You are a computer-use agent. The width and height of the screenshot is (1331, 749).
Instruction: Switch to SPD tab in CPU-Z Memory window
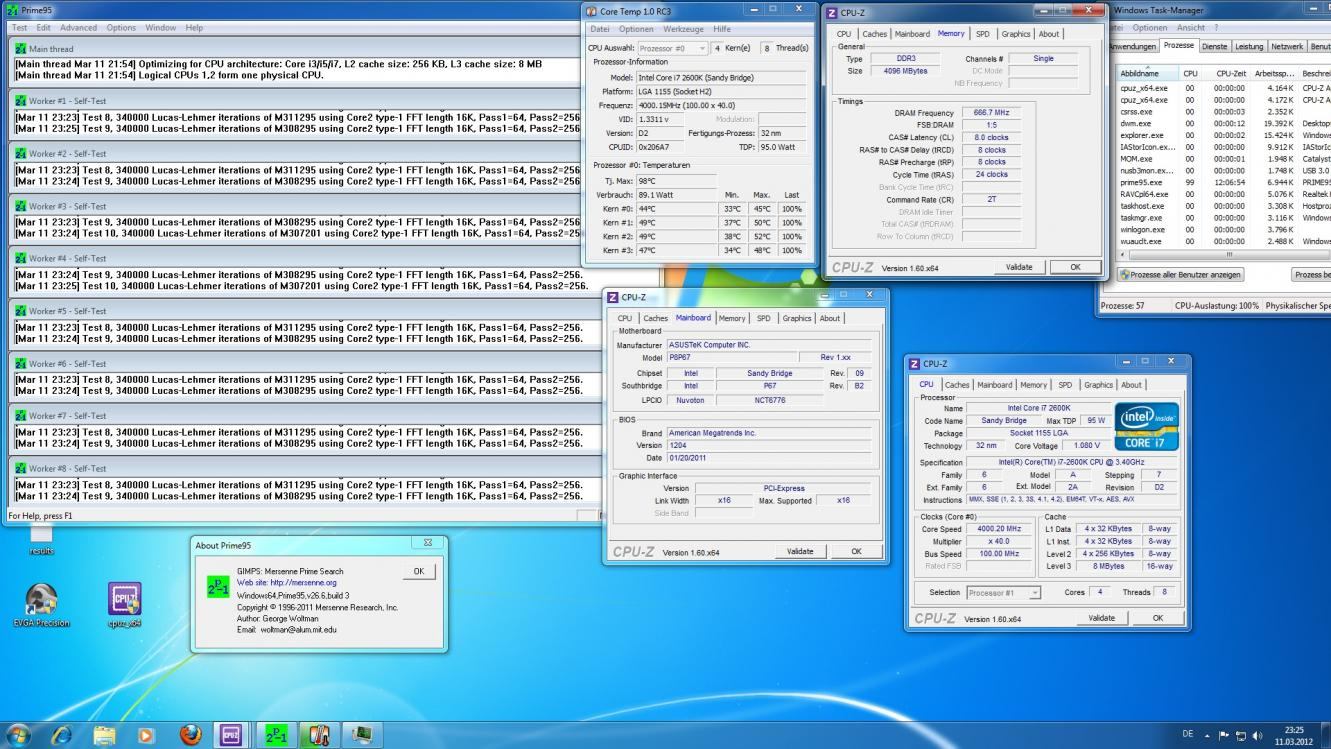coord(983,34)
